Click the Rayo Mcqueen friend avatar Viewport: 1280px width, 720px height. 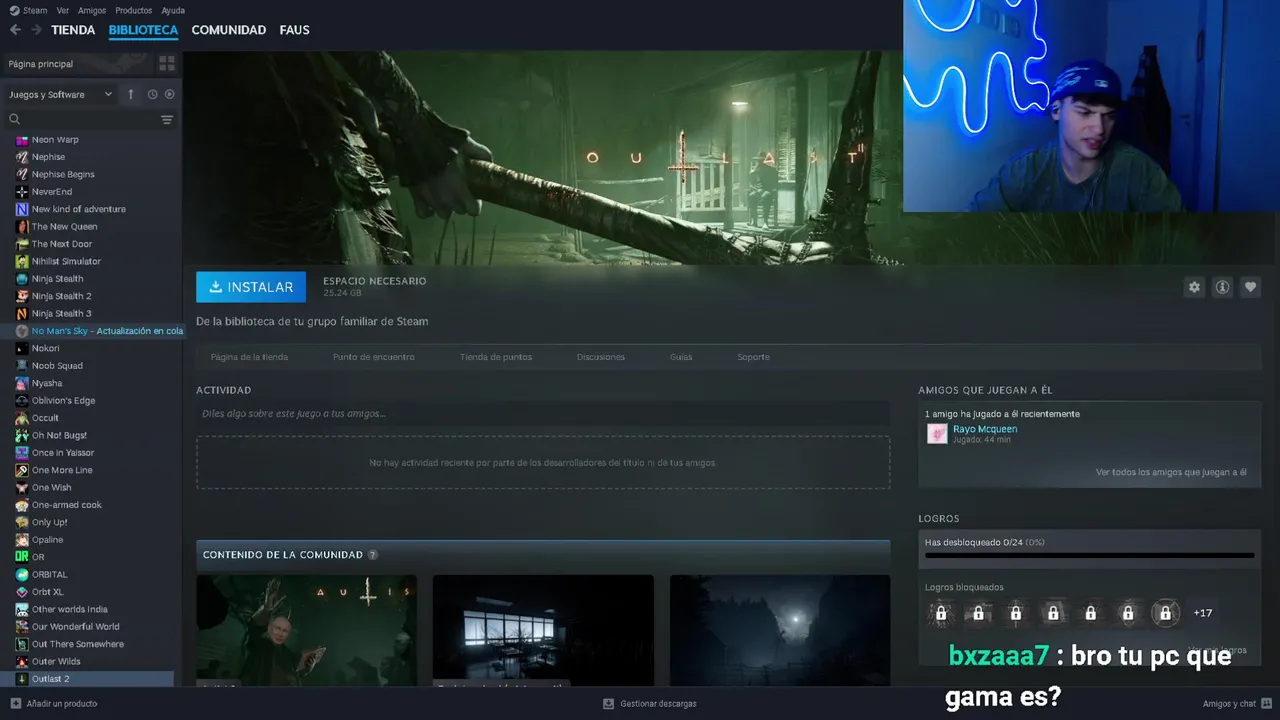[937, 433]
